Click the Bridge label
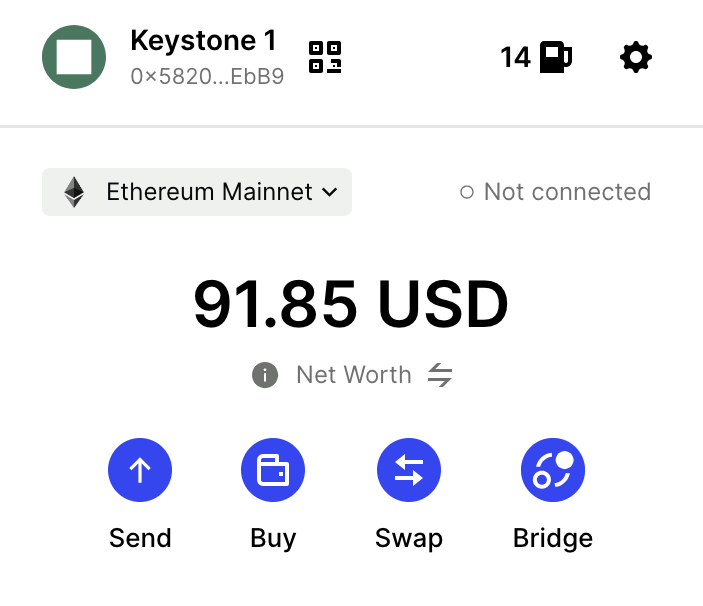 [552, 538]
